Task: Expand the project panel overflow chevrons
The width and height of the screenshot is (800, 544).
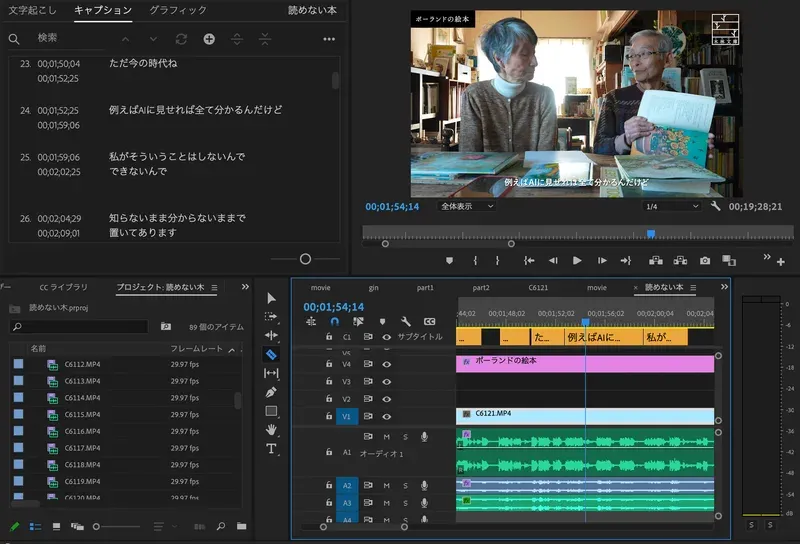Action: [x=245, y=287]
